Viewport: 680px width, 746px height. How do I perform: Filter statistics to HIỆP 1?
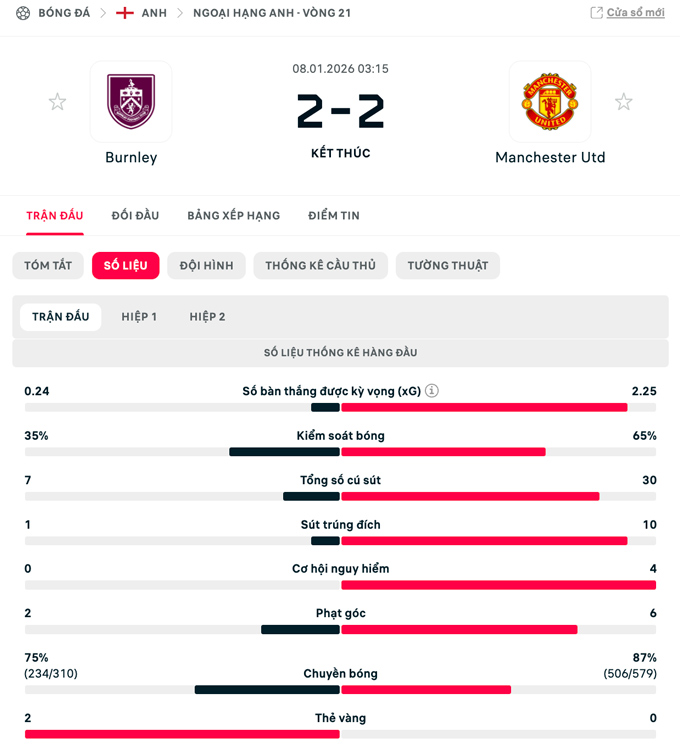(139, 317)
